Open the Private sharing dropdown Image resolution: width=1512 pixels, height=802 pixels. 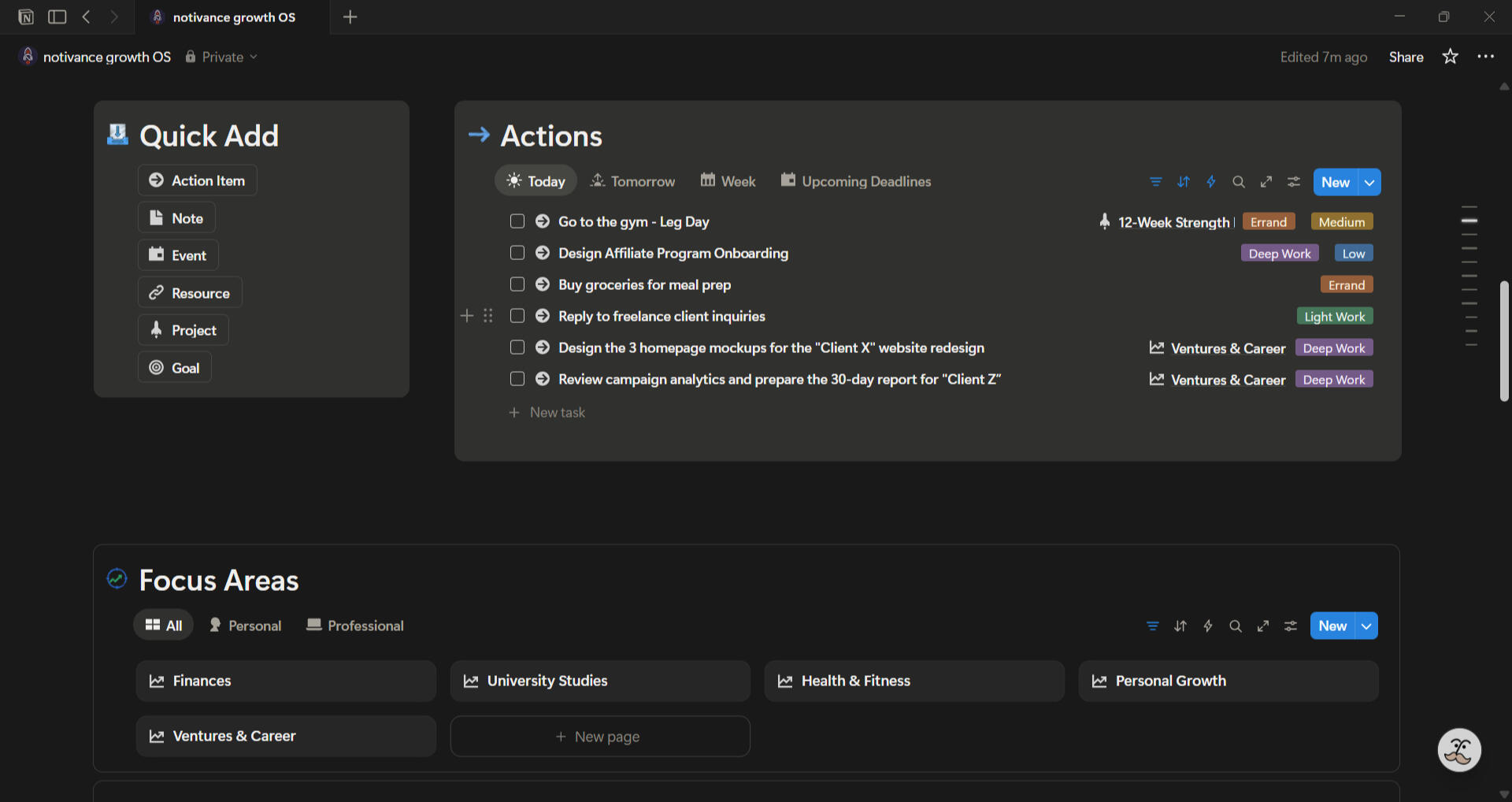(221, 56)
